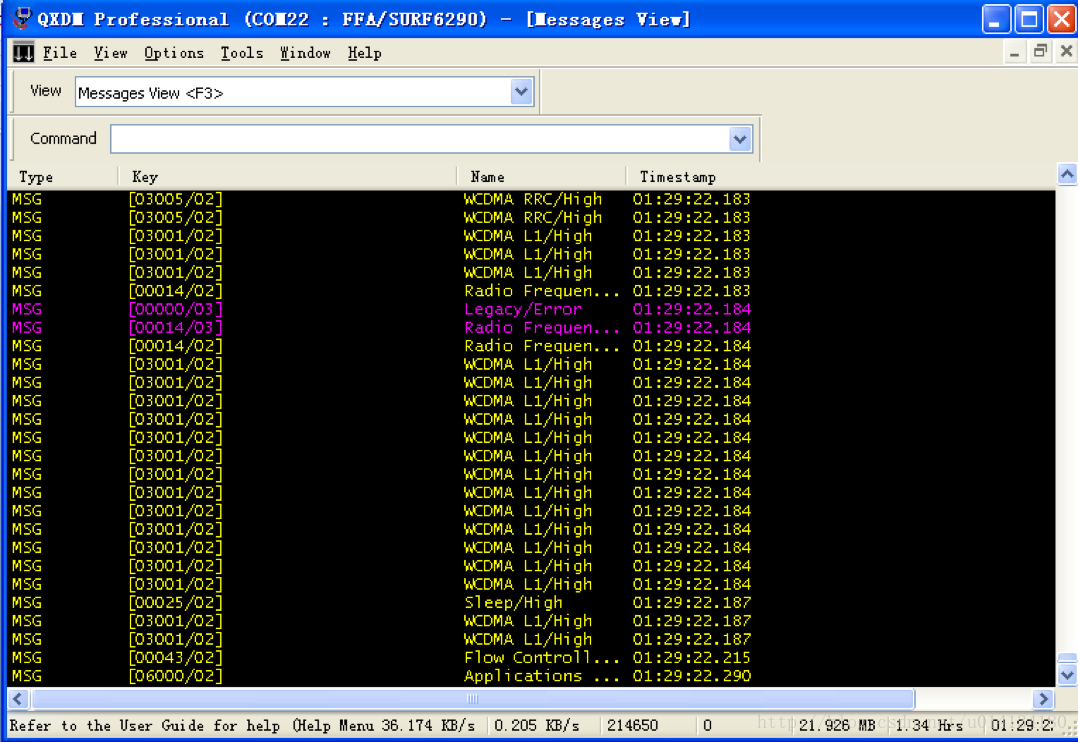The width and height of the screenshot is (1078, 742).
Task: Open the File menu
Action: click(x=60, y=53)
